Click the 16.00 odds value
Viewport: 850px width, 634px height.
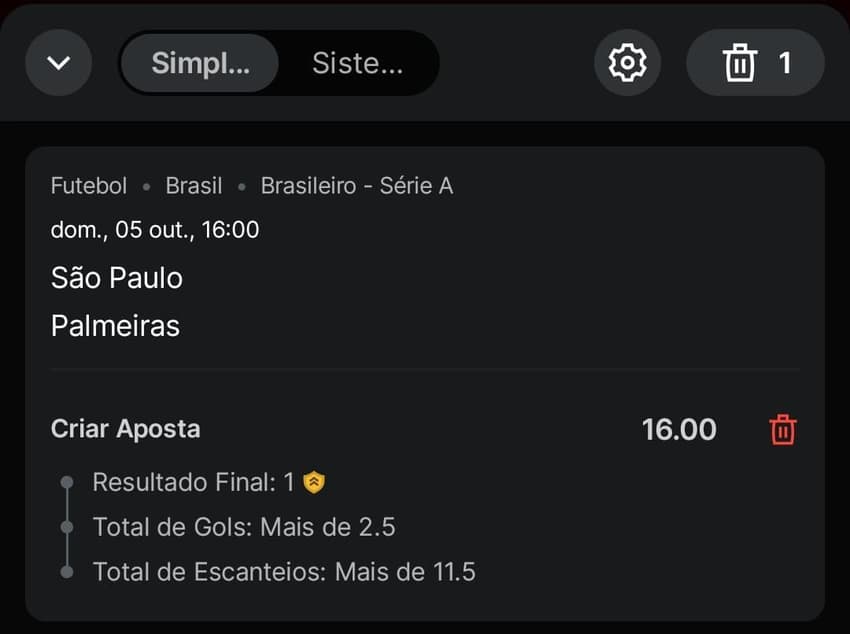[x=680, y=429]
